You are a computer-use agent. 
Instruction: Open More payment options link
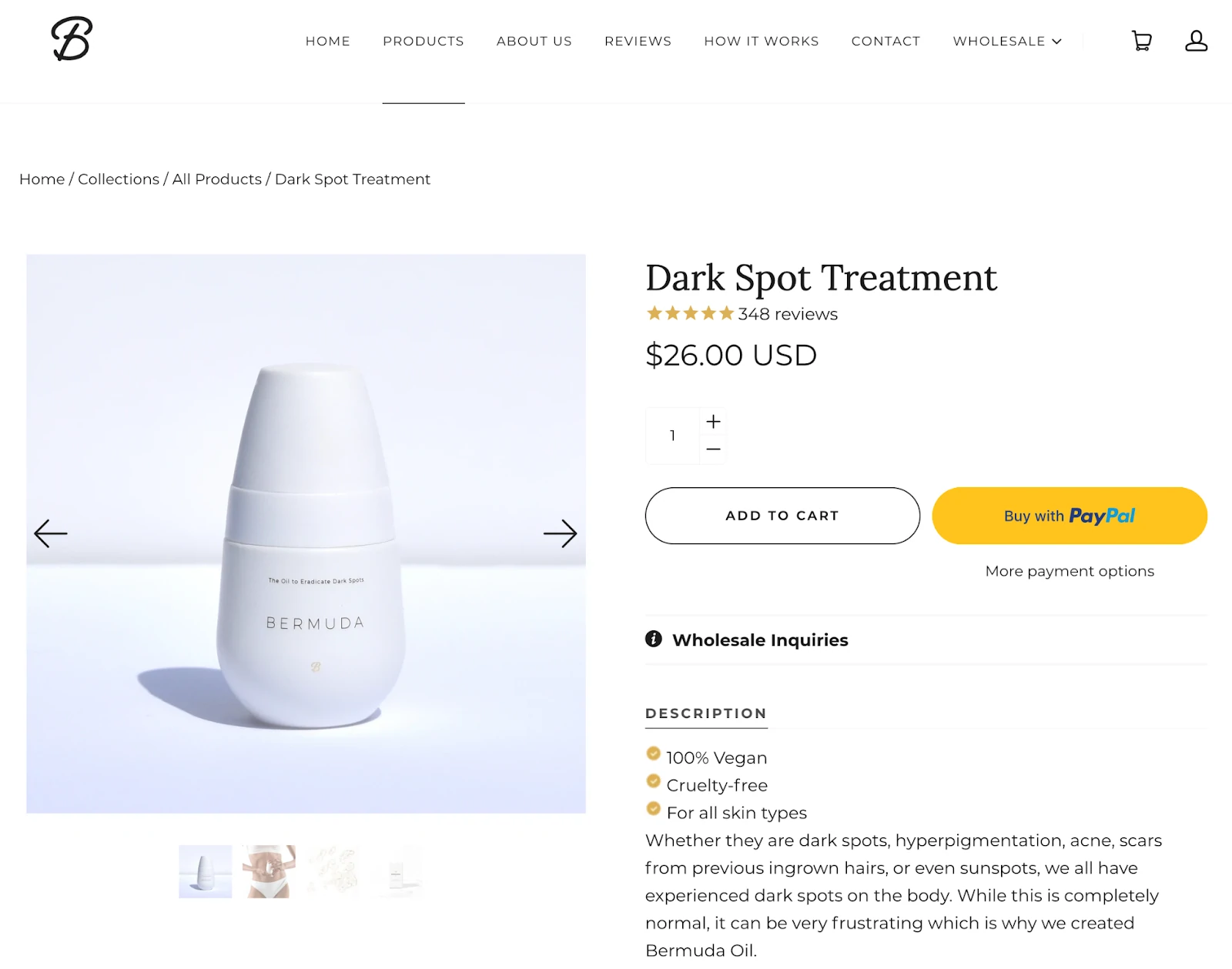coord(1070,571)
